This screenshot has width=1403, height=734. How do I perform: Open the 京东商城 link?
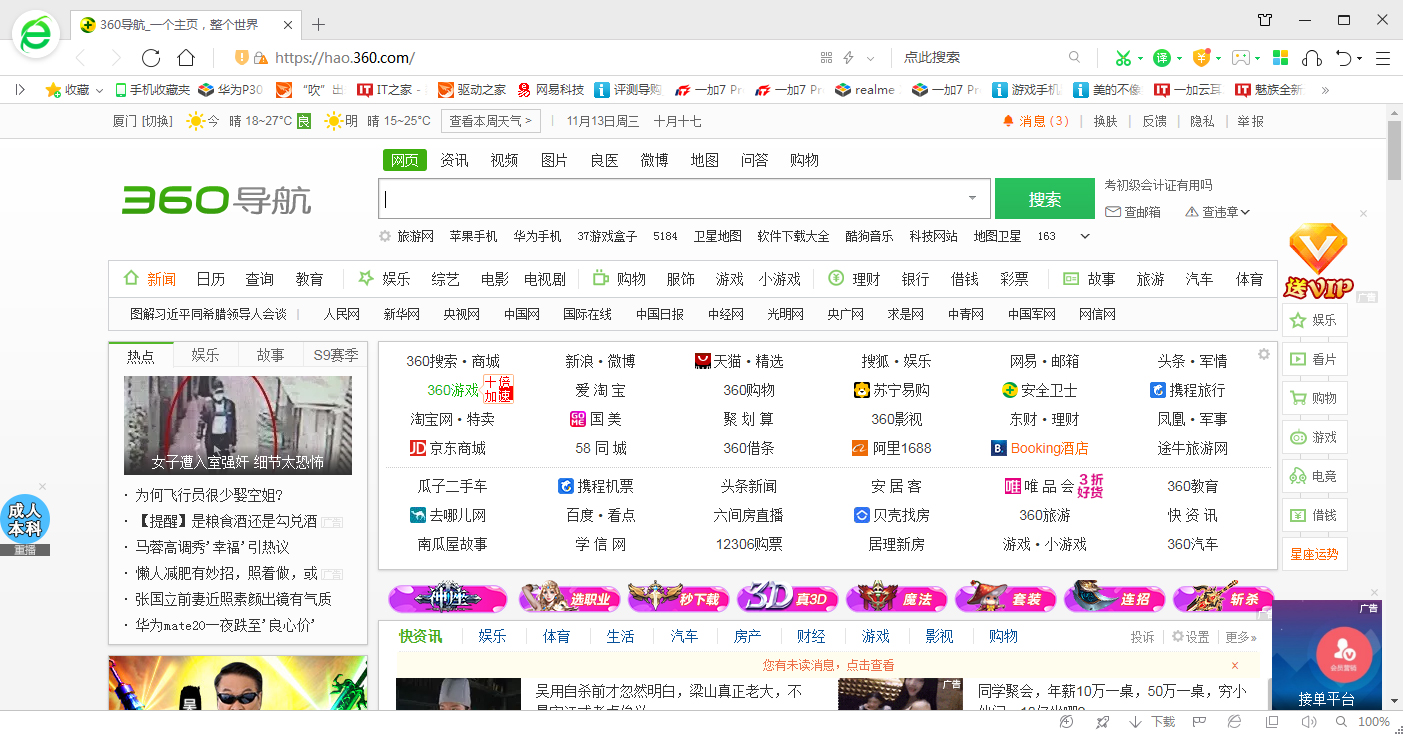[460, 447]
